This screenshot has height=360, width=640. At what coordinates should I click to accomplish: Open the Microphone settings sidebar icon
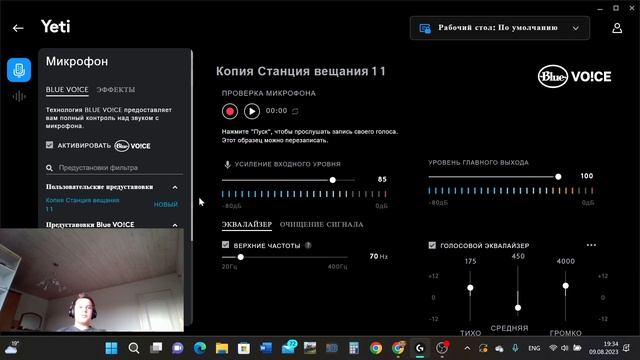(19, 70)
